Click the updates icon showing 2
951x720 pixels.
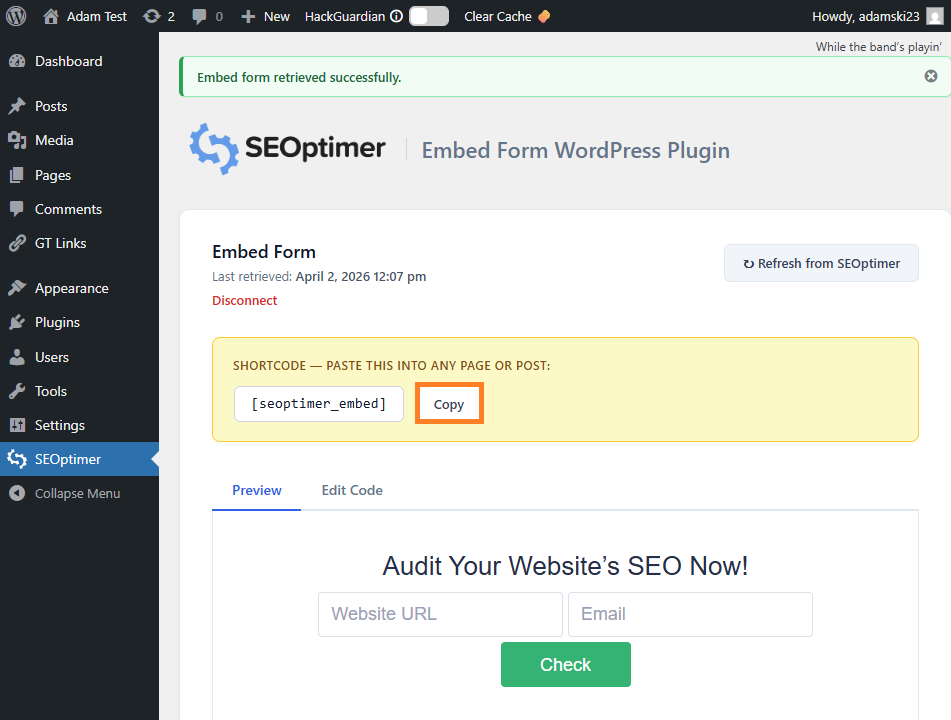151,16
